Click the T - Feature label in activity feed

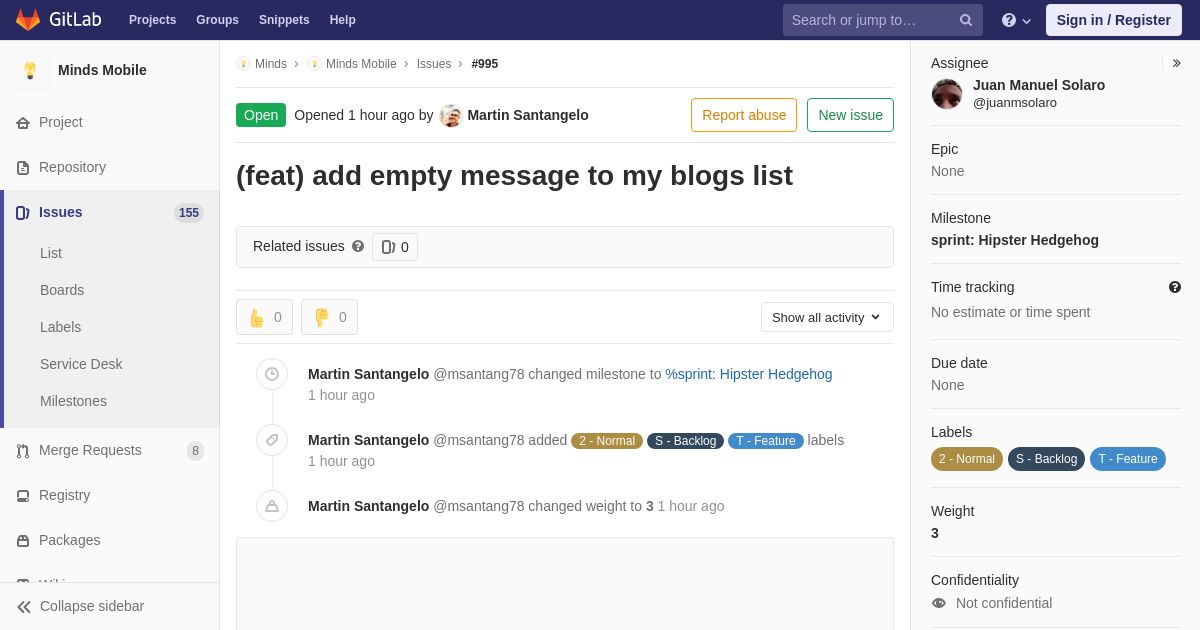pyautogui.click(x=766, y=441)
